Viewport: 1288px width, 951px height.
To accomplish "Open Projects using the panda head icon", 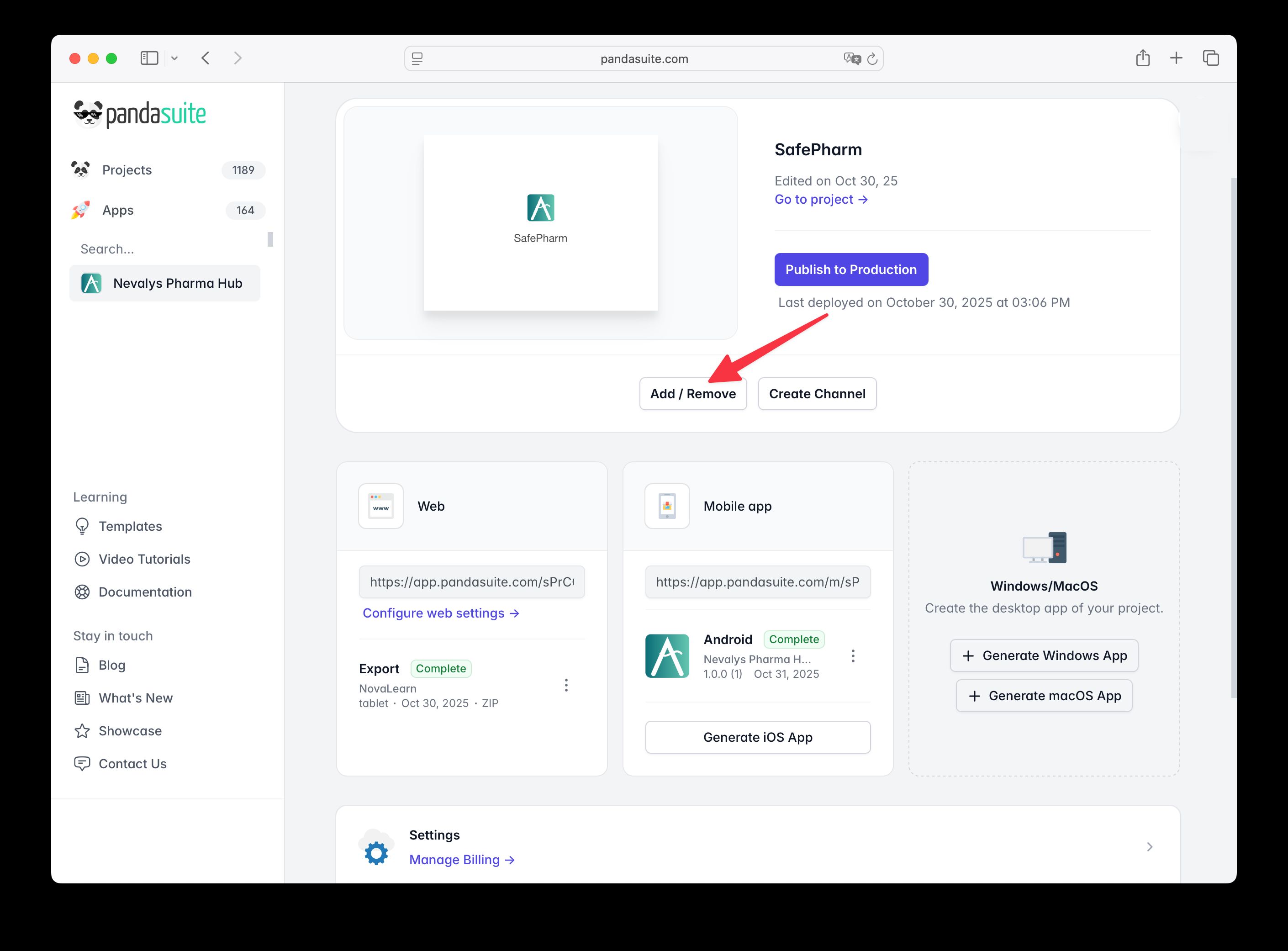I will pyautogui.click(x=81, y=169).
